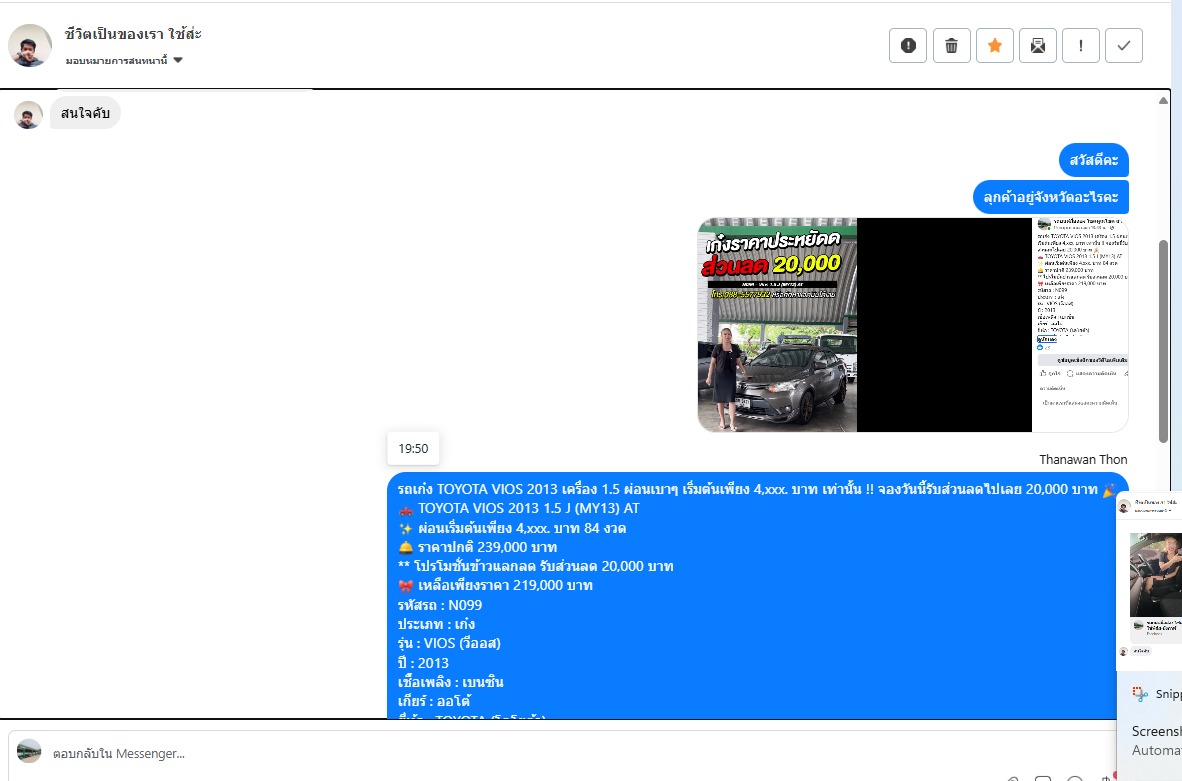This screenshot has width=1182, height=781.
Task: Mark conversation done with checkmark icon
Action: [x=1124, y=46]
